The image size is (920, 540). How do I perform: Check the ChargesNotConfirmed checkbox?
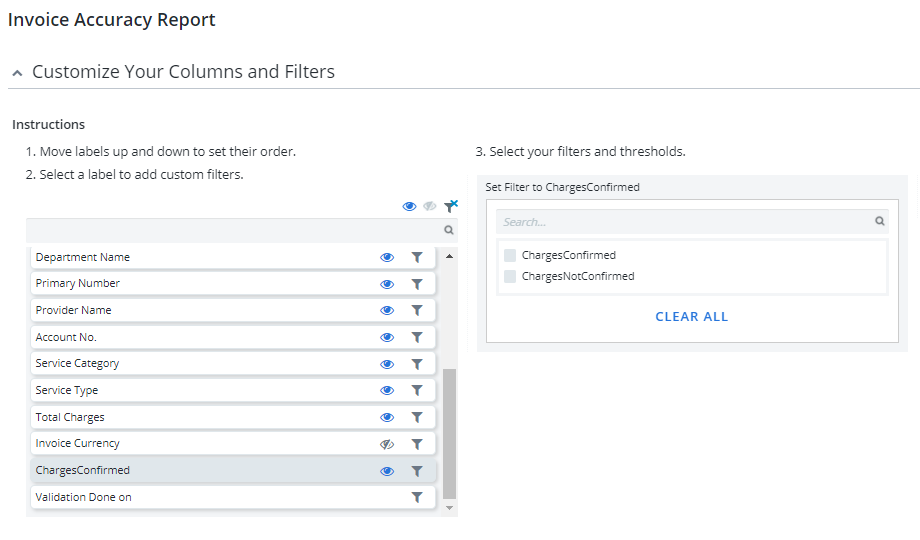(x=510, y=276)
